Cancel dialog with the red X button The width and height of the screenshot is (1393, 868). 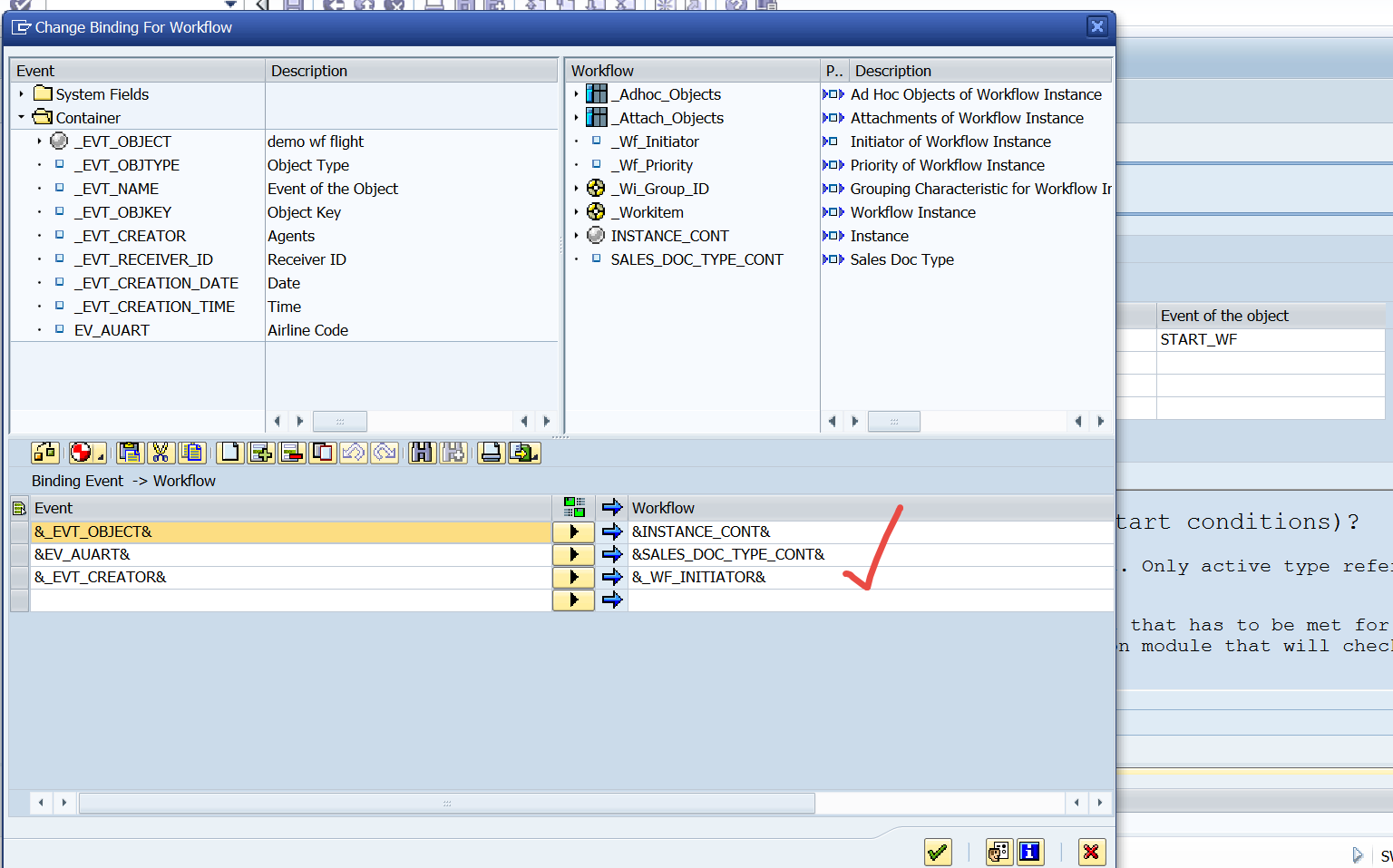tap(1091, 852)
